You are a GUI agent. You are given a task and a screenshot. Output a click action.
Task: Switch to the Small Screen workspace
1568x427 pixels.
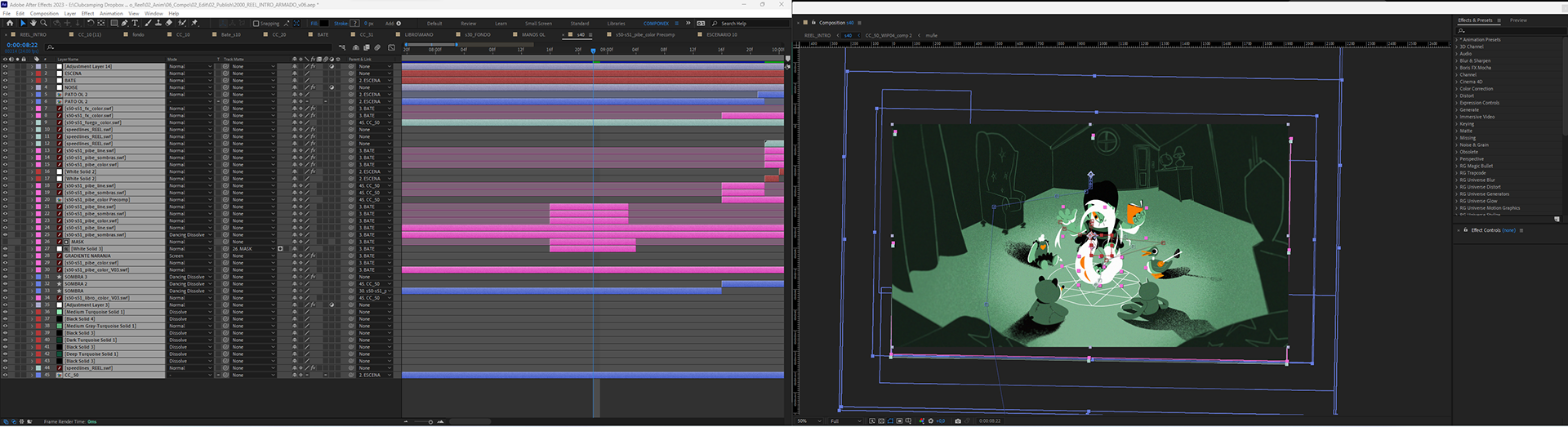[x=538, y=24]
